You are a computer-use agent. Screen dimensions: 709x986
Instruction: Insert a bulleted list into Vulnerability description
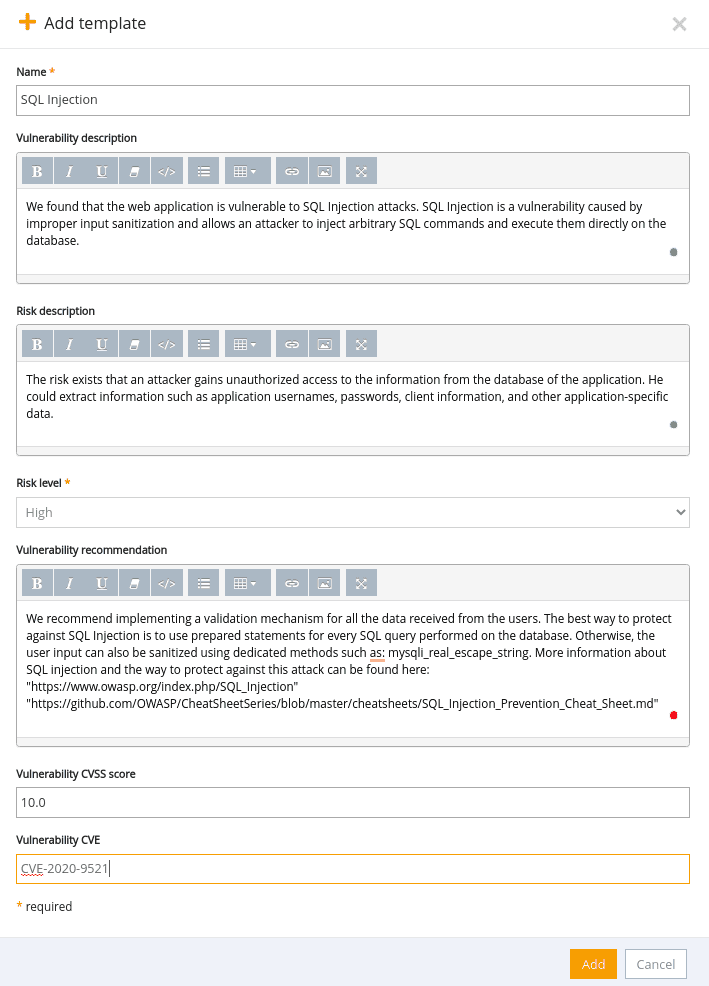tap(203, 170)
